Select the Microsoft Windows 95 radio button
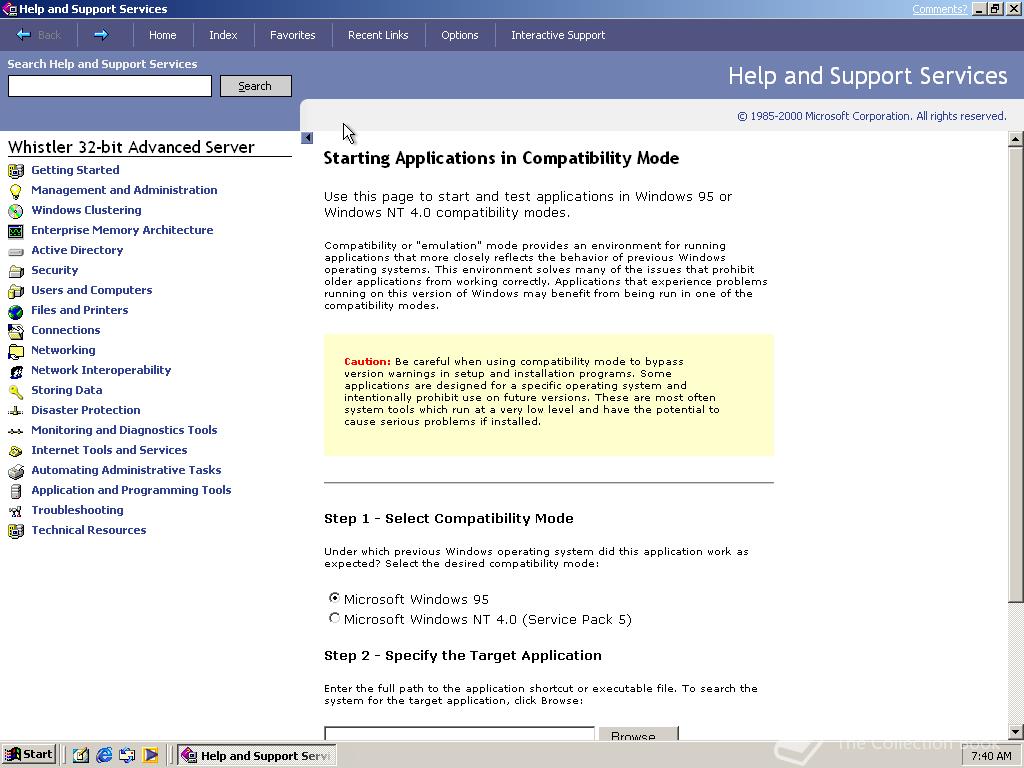The width and height of the screenshot is (1024, 768). point(334,598)
